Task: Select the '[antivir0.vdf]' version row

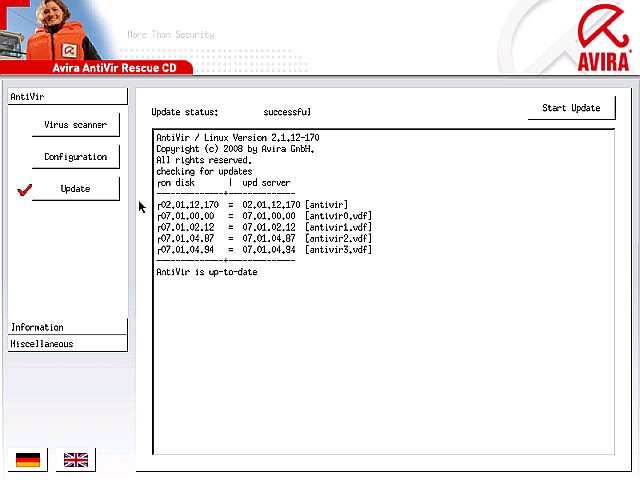Action: tap(264, 216)
